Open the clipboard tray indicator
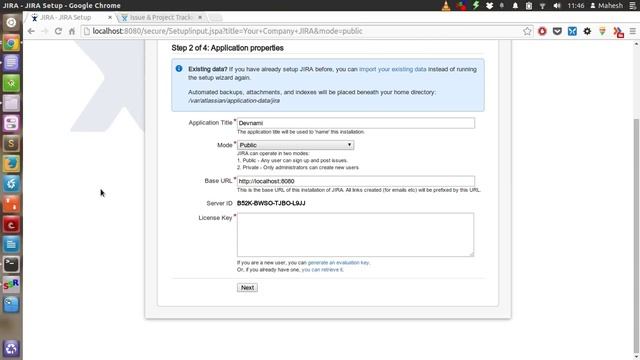 [x=529, y=6]
